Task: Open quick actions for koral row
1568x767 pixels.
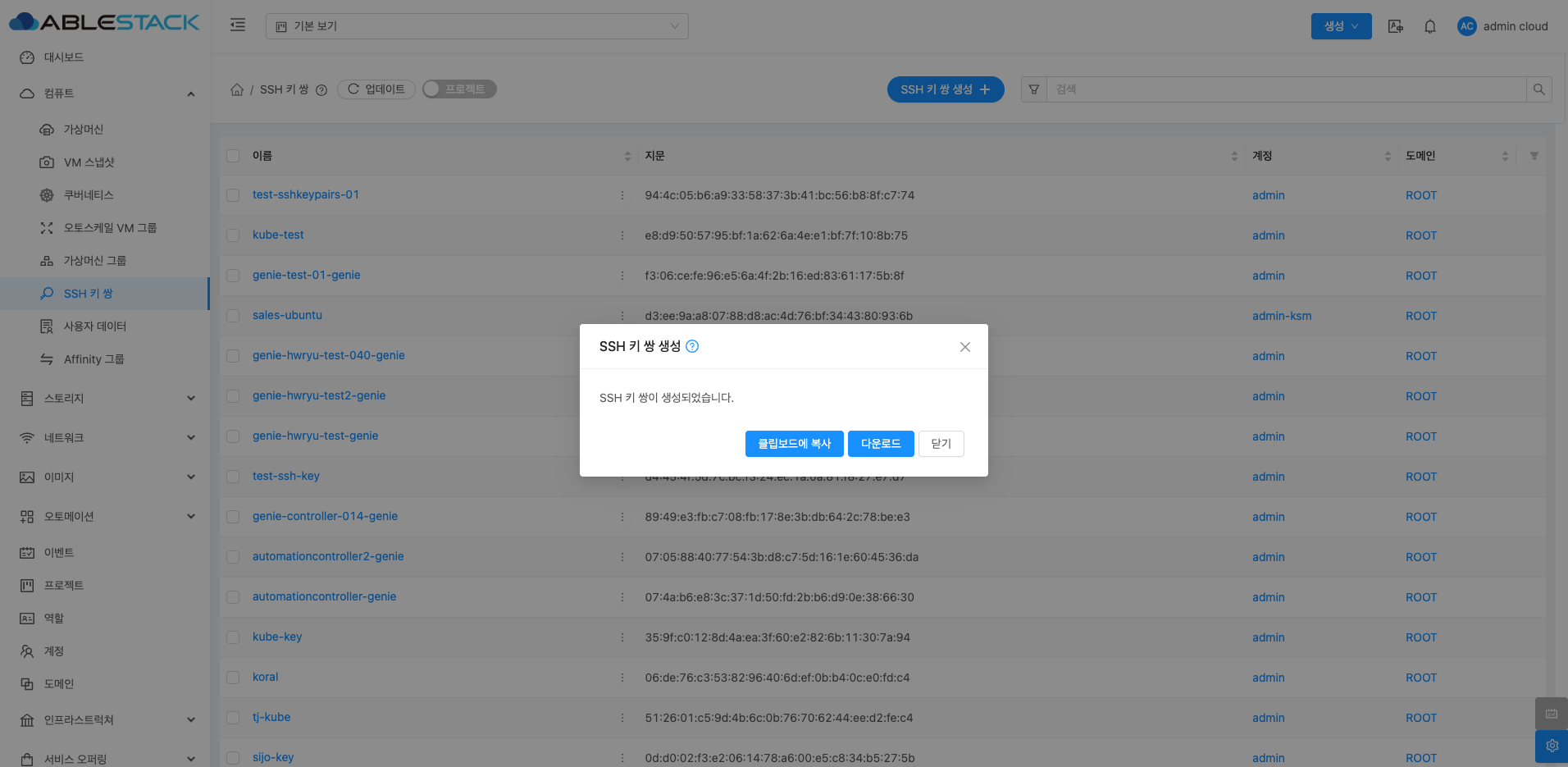Action: tap(622, 678)
